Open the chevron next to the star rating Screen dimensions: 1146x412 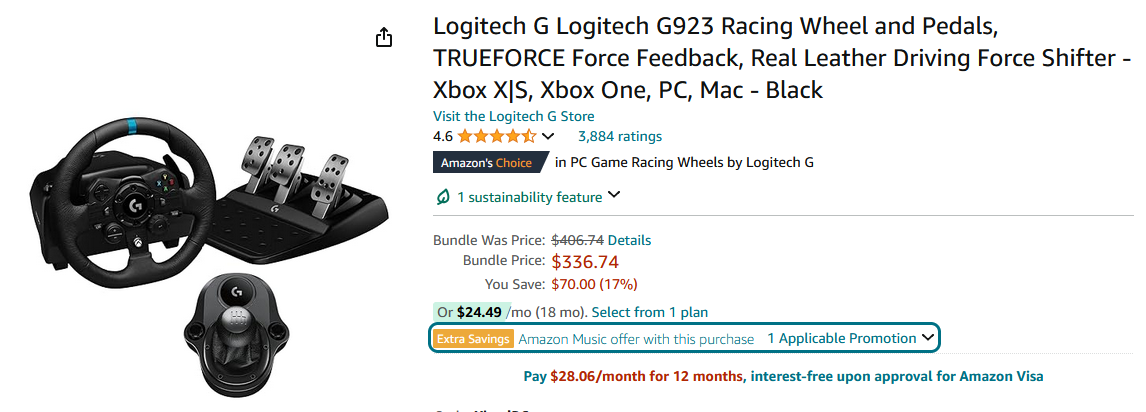tap(548, 136)
